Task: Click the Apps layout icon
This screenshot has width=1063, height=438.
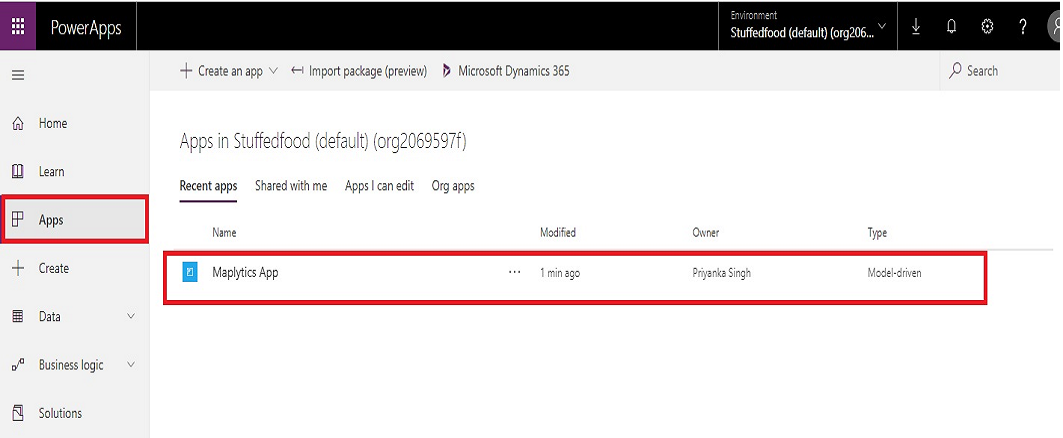Action: (18, 220)
